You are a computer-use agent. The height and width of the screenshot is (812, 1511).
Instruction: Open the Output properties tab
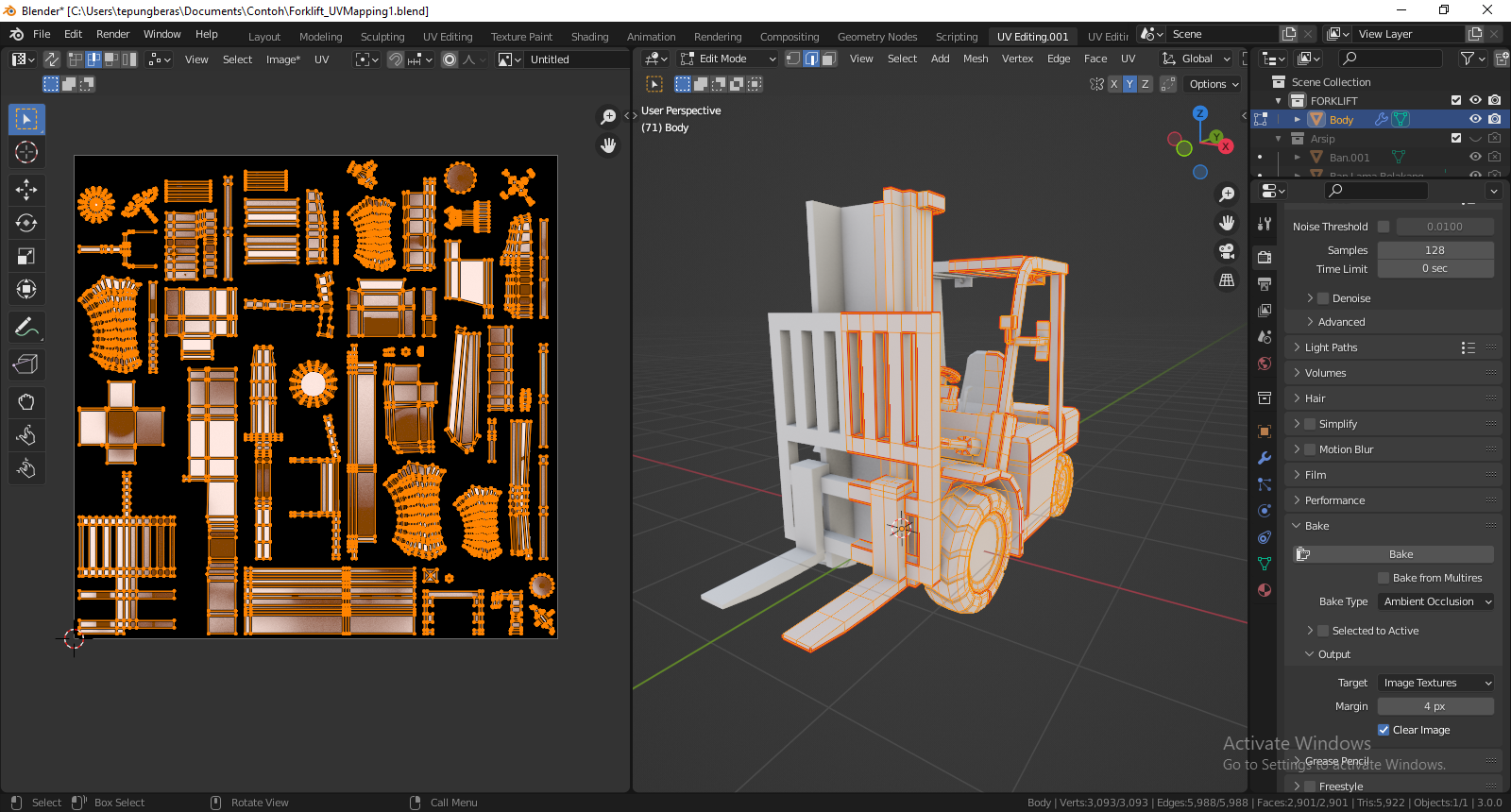pos(1265,283)
